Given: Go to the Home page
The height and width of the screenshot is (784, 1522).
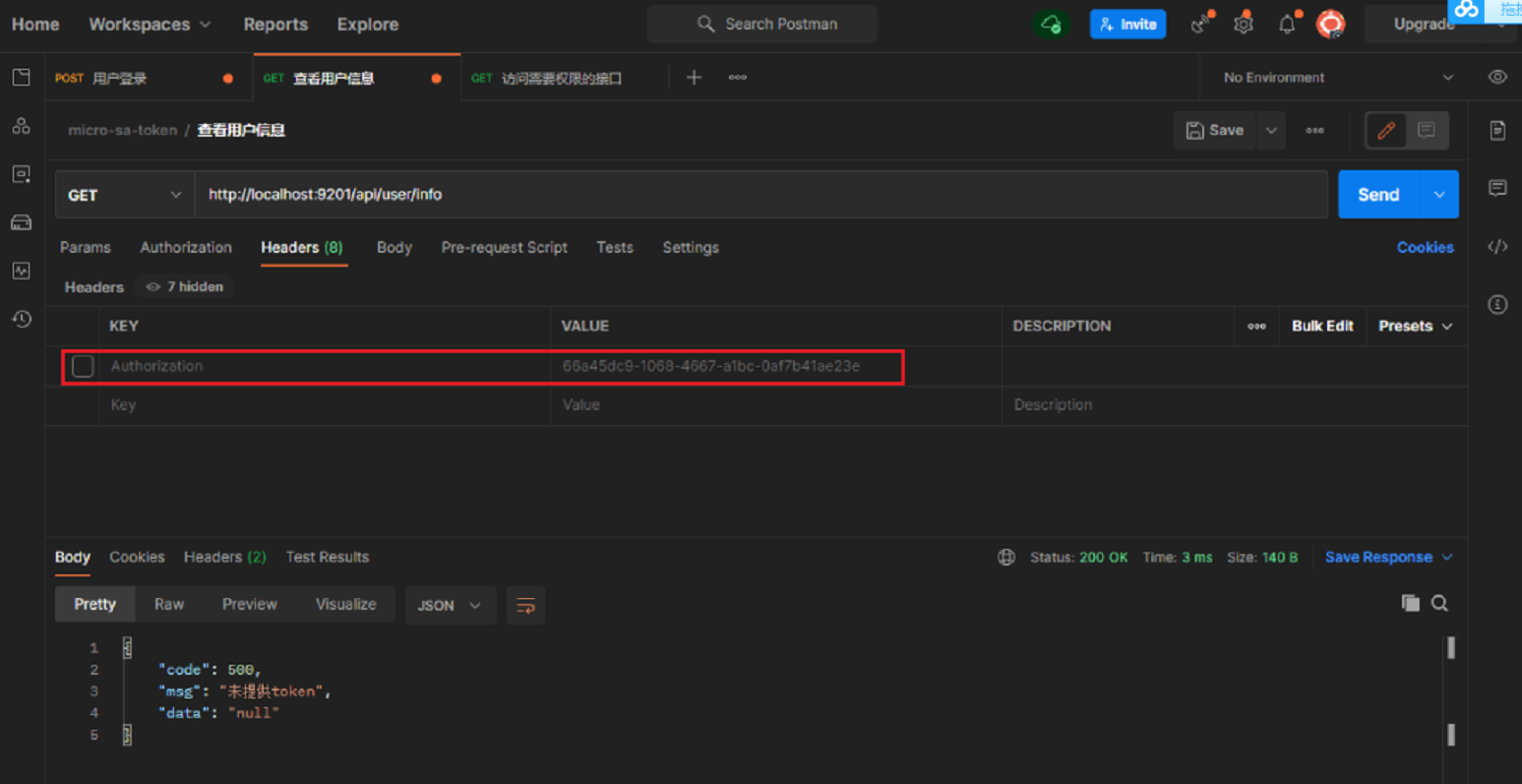Looking at the screenshot, I should (x=35, y=24).
